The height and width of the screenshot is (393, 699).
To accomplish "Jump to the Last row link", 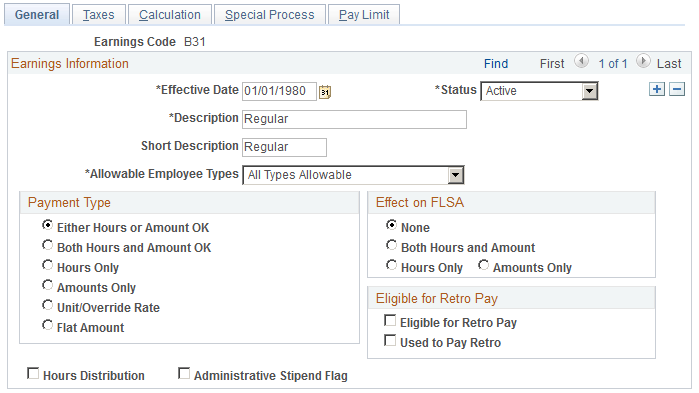I will (x=669, y=64).
